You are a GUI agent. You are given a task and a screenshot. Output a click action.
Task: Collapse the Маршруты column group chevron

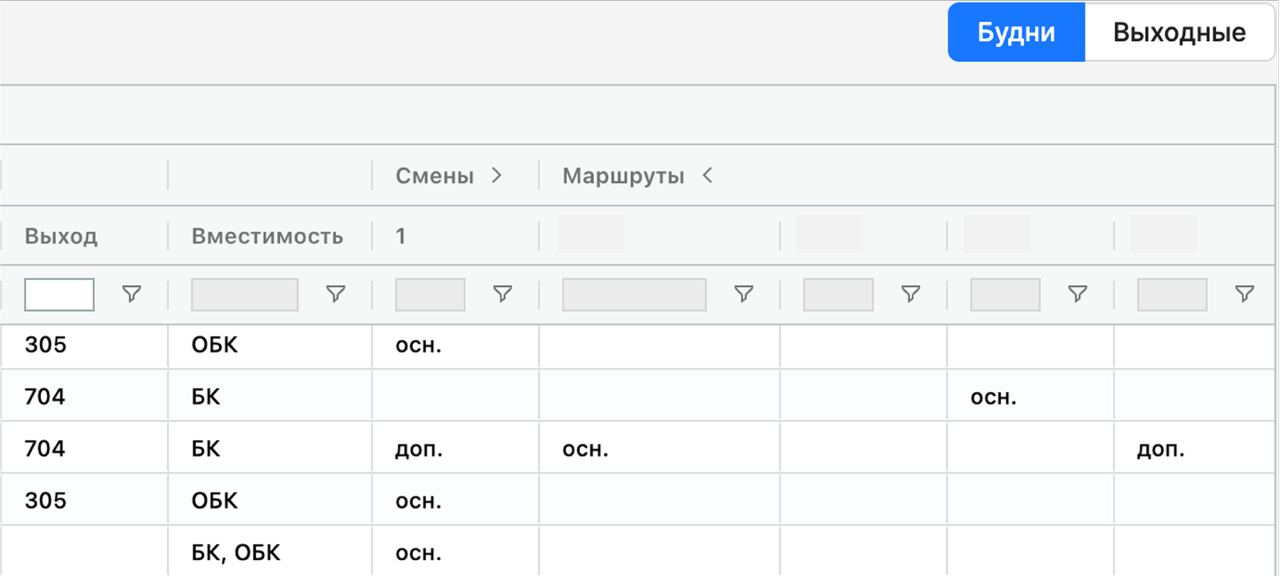pos(707,176)
